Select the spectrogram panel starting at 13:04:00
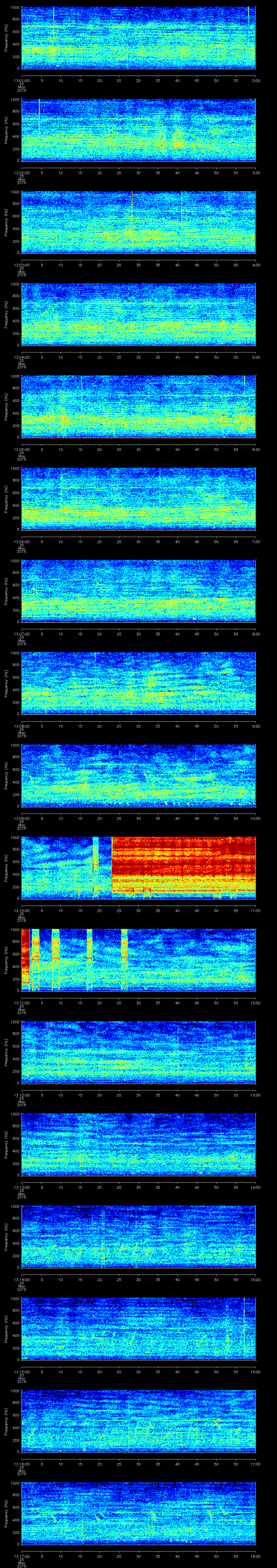Image resolution: width=277 pixels, height=1568 pixels. tap(138, 314)
